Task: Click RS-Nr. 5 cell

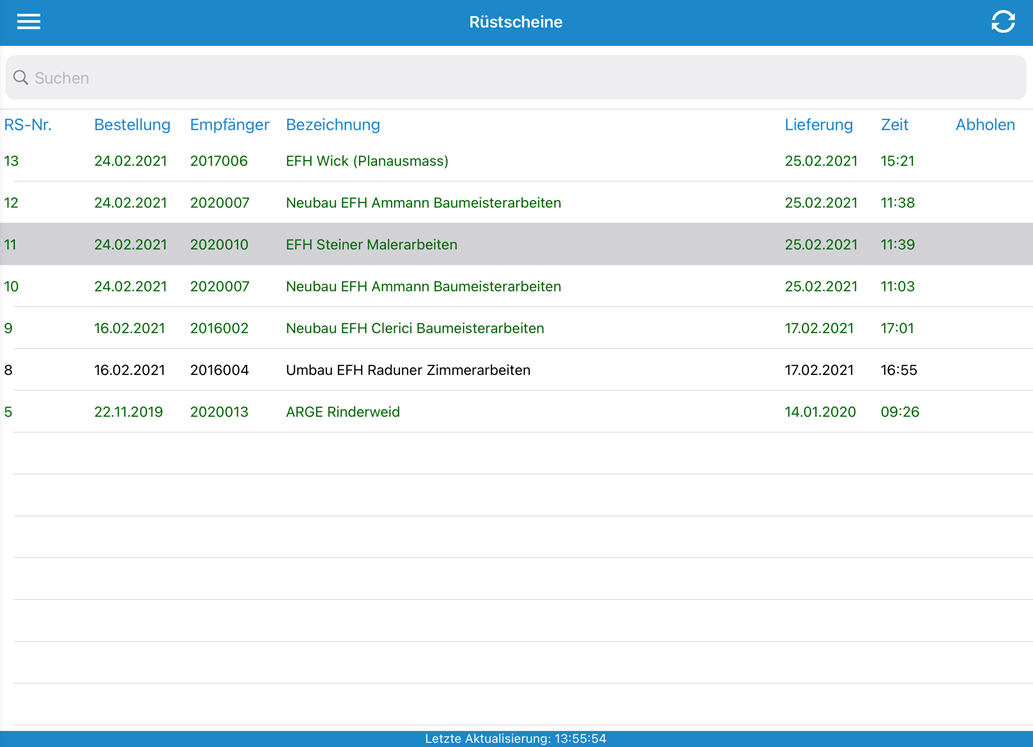Action: pyautogui.click(x=8, y=412)
